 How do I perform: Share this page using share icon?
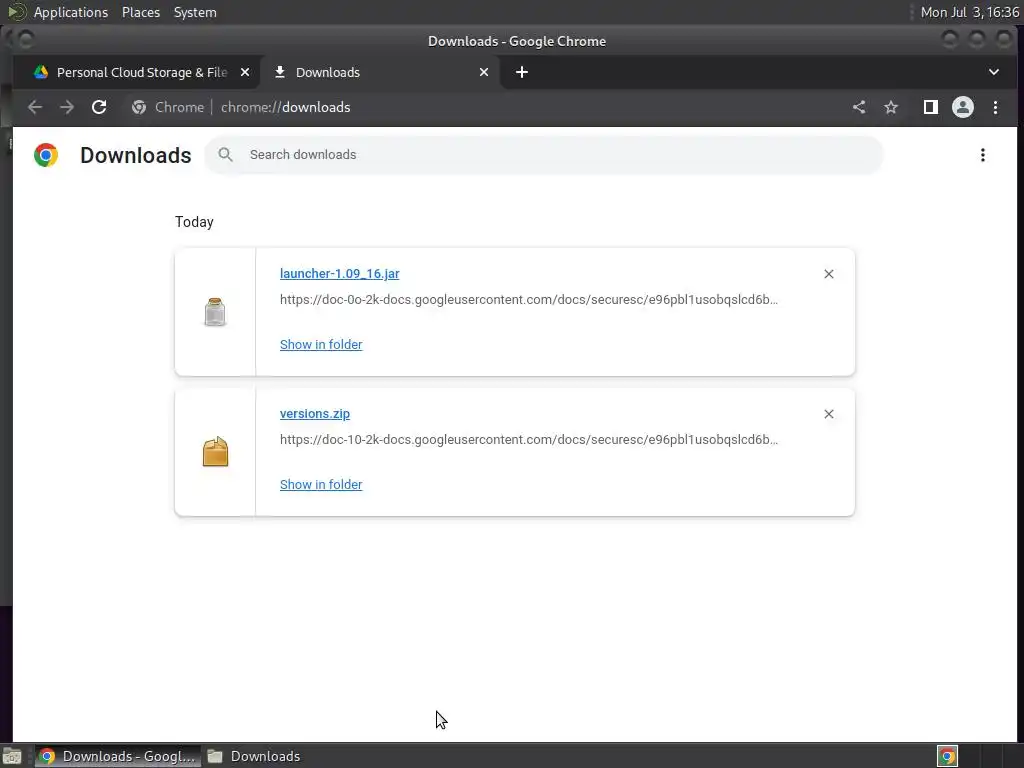click(x=859, y=107)
